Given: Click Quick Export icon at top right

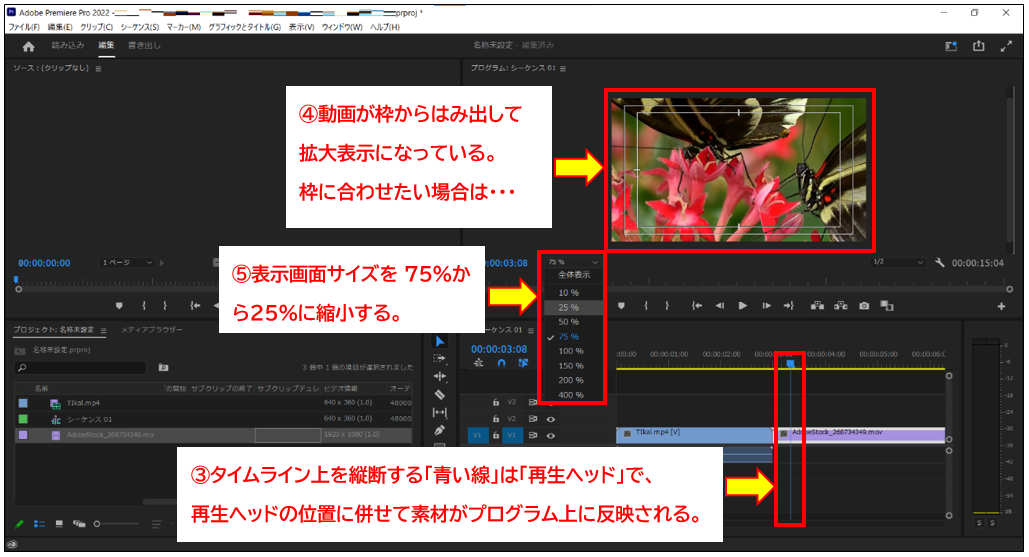Looking at the screenshot, I should click(x=978, y=46).
